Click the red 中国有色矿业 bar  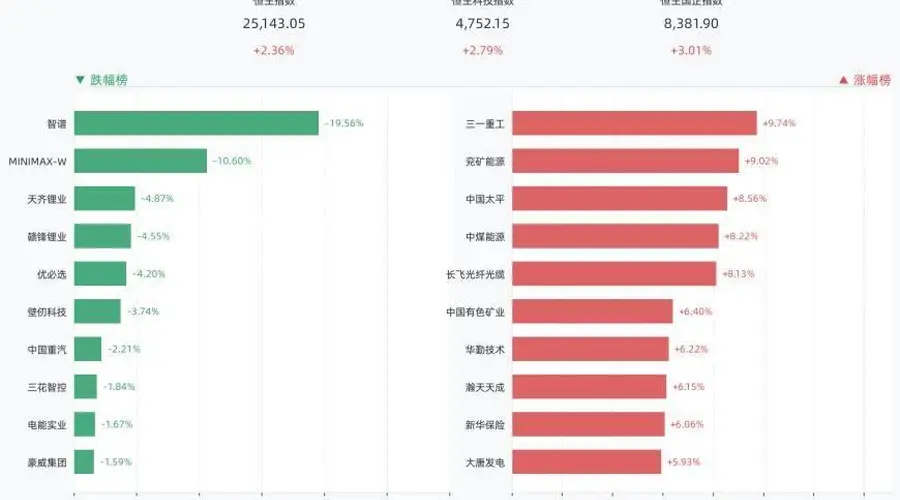(x=592, y=311)
